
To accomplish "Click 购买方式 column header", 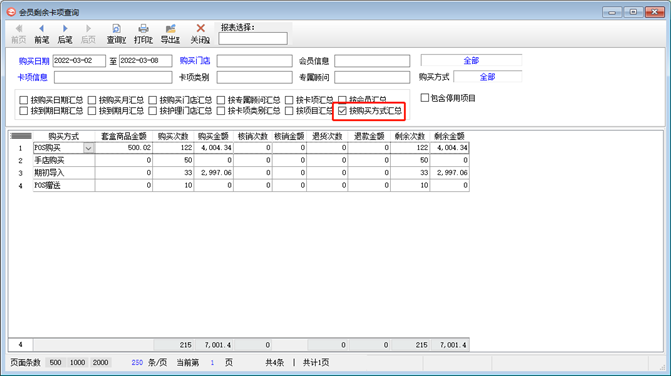I will click(x=64, y=136).
